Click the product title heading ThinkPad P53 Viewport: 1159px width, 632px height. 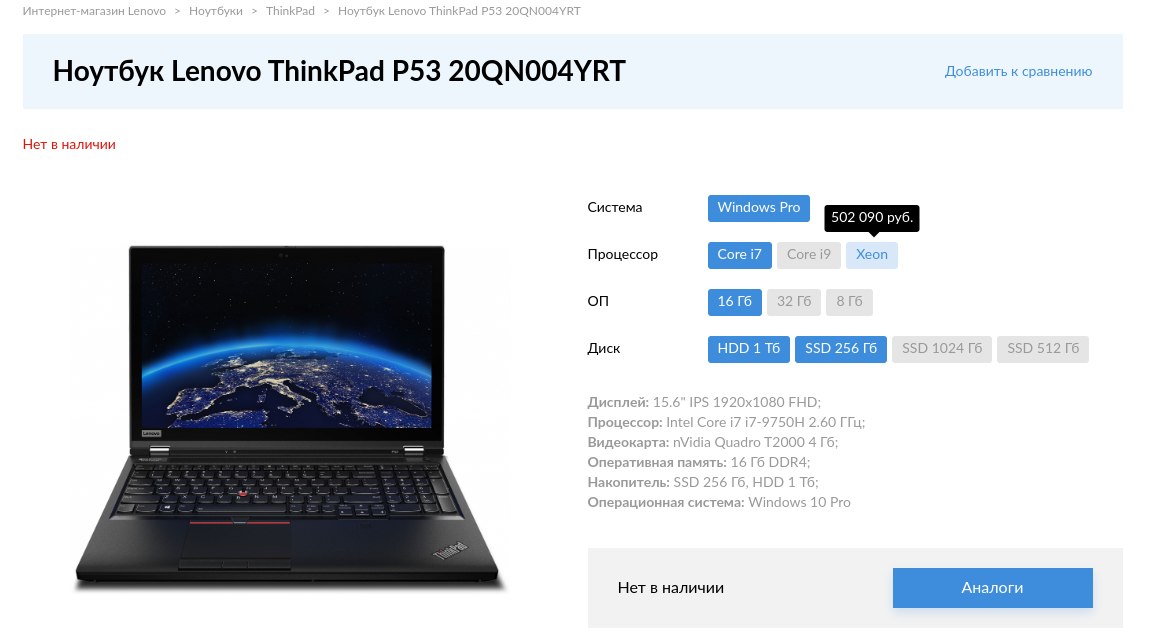pos(339,72)
